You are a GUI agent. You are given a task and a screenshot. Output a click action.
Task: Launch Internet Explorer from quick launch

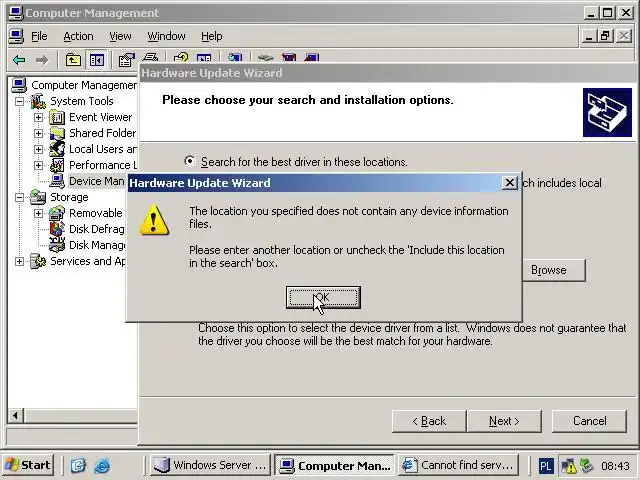pyautogui.click(x=102, y=465)
